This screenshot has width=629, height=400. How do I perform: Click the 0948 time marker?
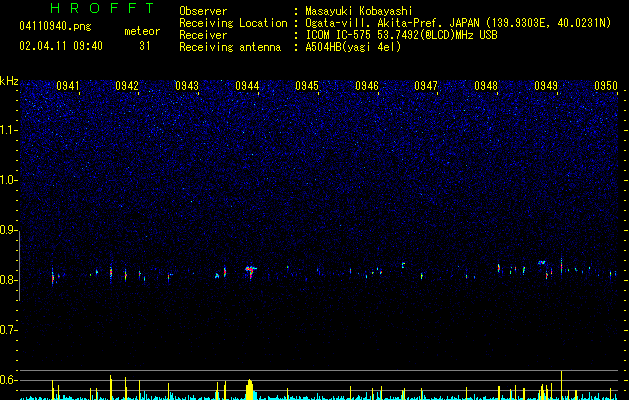486,86
